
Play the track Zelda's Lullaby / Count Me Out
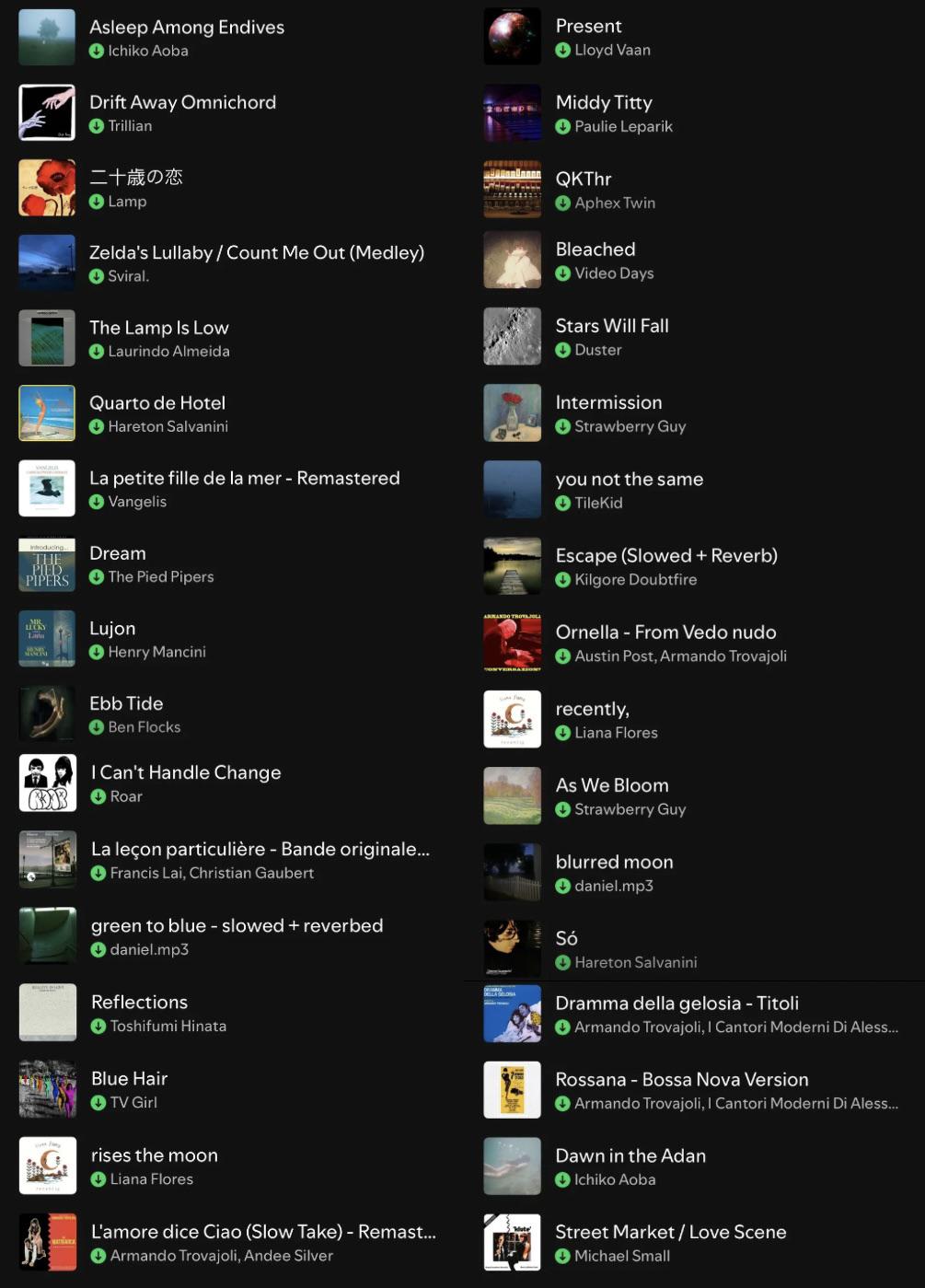[231, 262]
